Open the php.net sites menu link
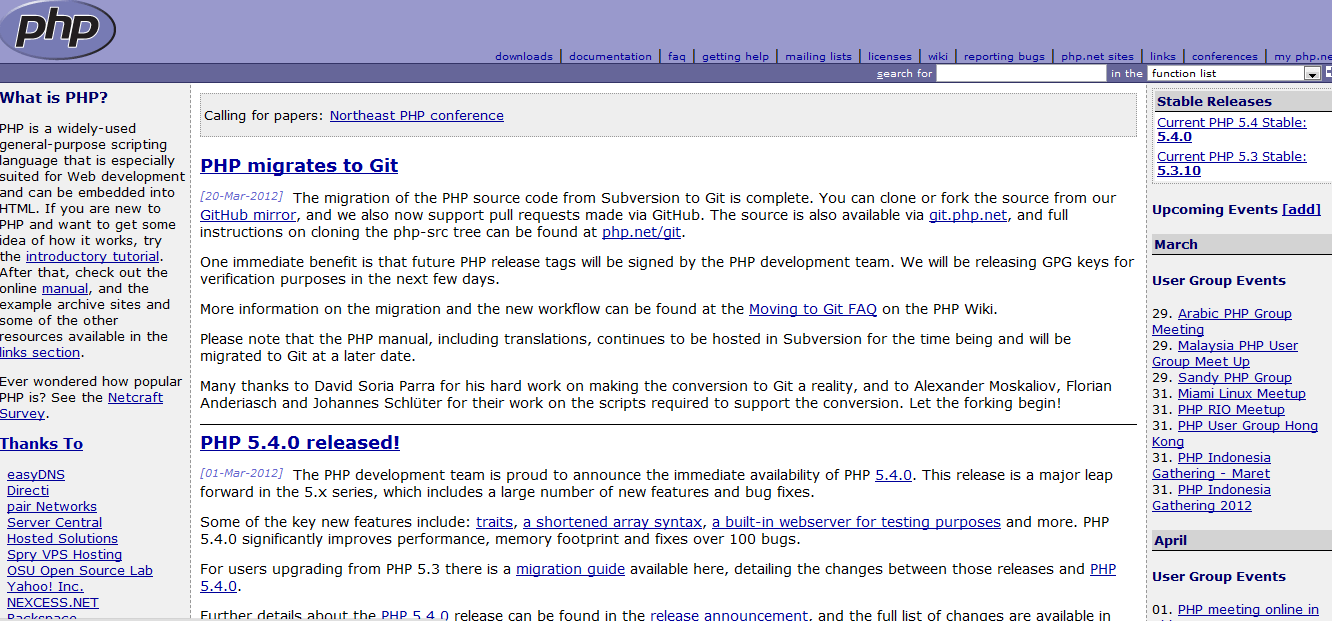This screenshot has height=621, width=1332. (1097, 56)
